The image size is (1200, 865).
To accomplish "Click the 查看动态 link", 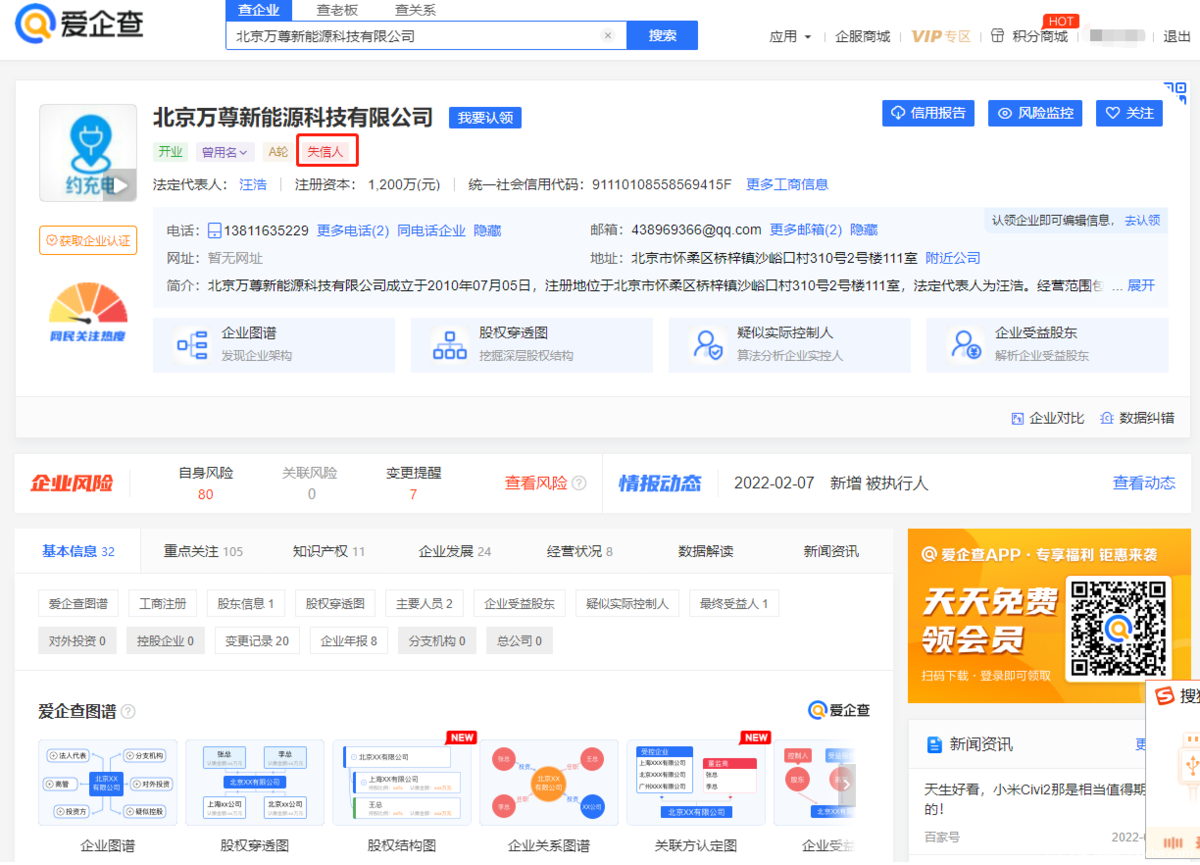I will 1144,483.
